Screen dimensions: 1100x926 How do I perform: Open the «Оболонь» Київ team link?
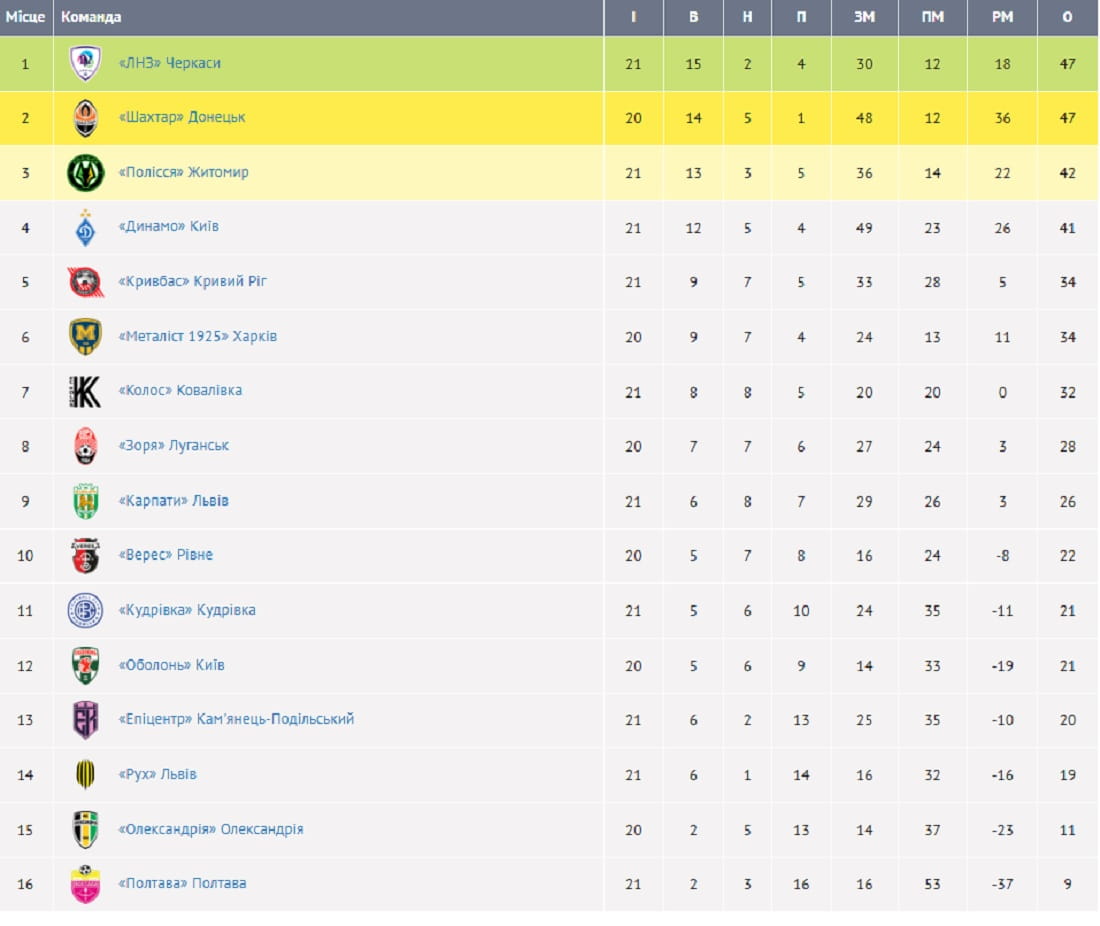click(x=171, y=665)
